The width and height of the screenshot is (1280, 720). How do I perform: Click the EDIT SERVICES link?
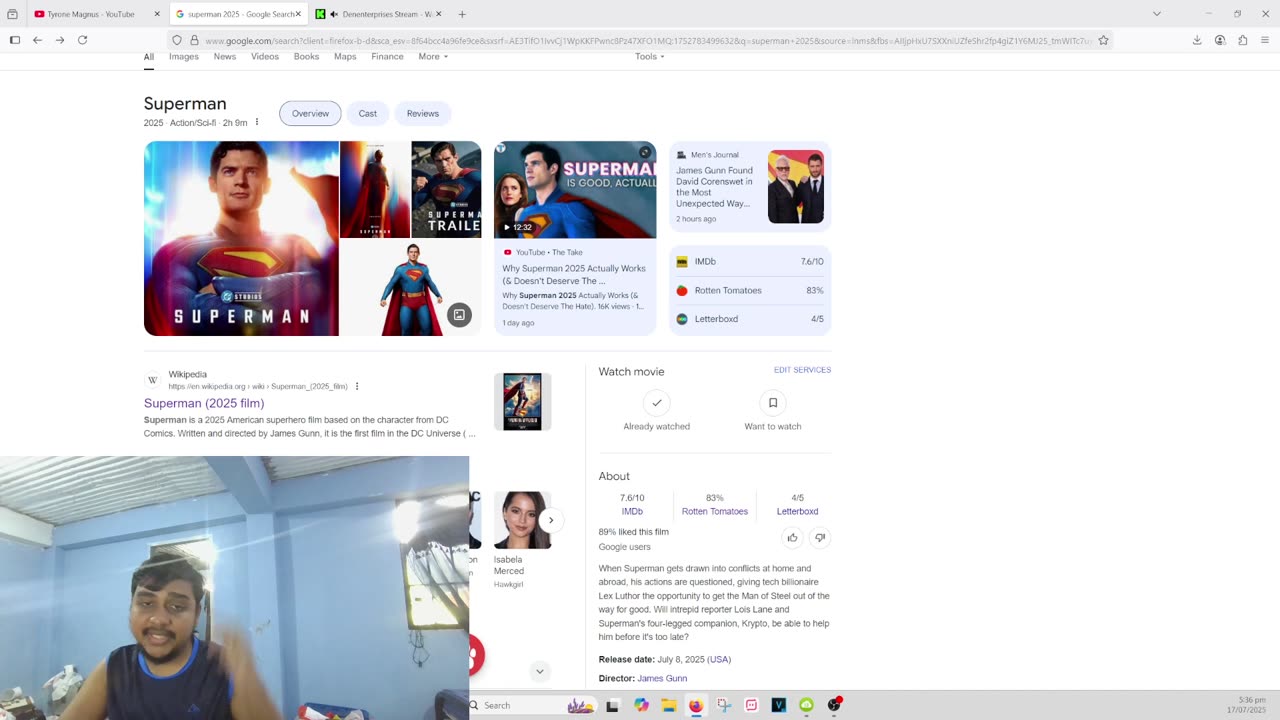[x=802, y=370]
